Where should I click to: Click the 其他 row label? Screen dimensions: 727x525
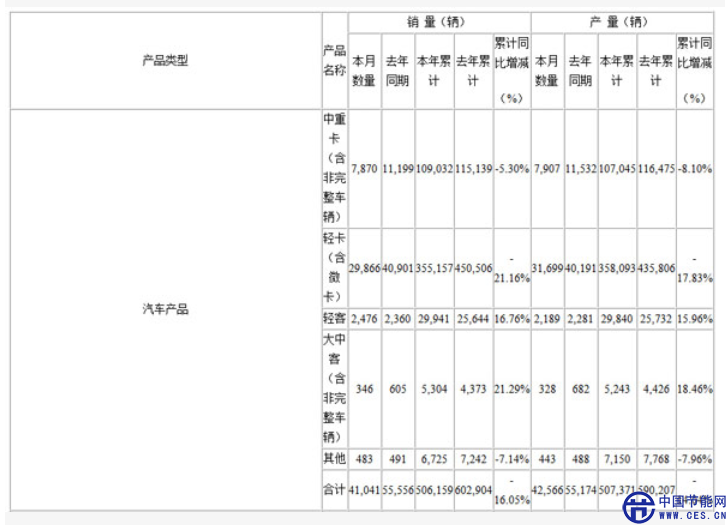[334, 457]
